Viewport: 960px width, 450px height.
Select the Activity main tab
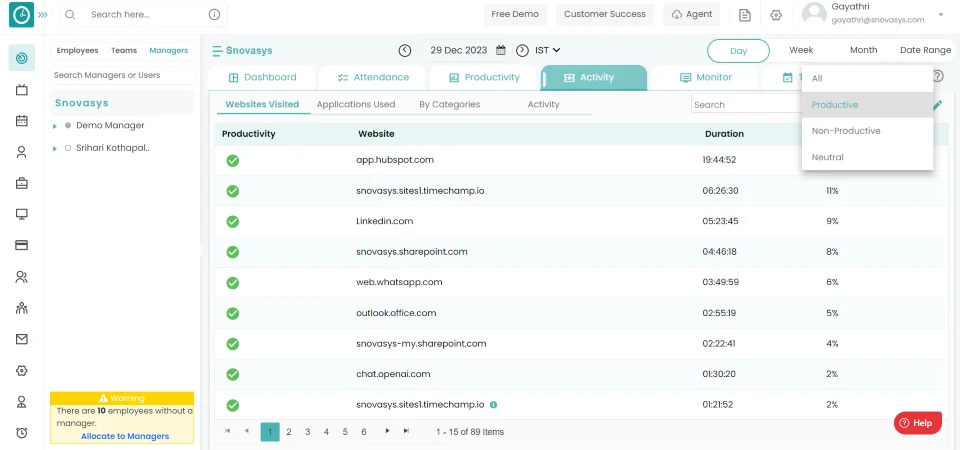pos(594,77)
